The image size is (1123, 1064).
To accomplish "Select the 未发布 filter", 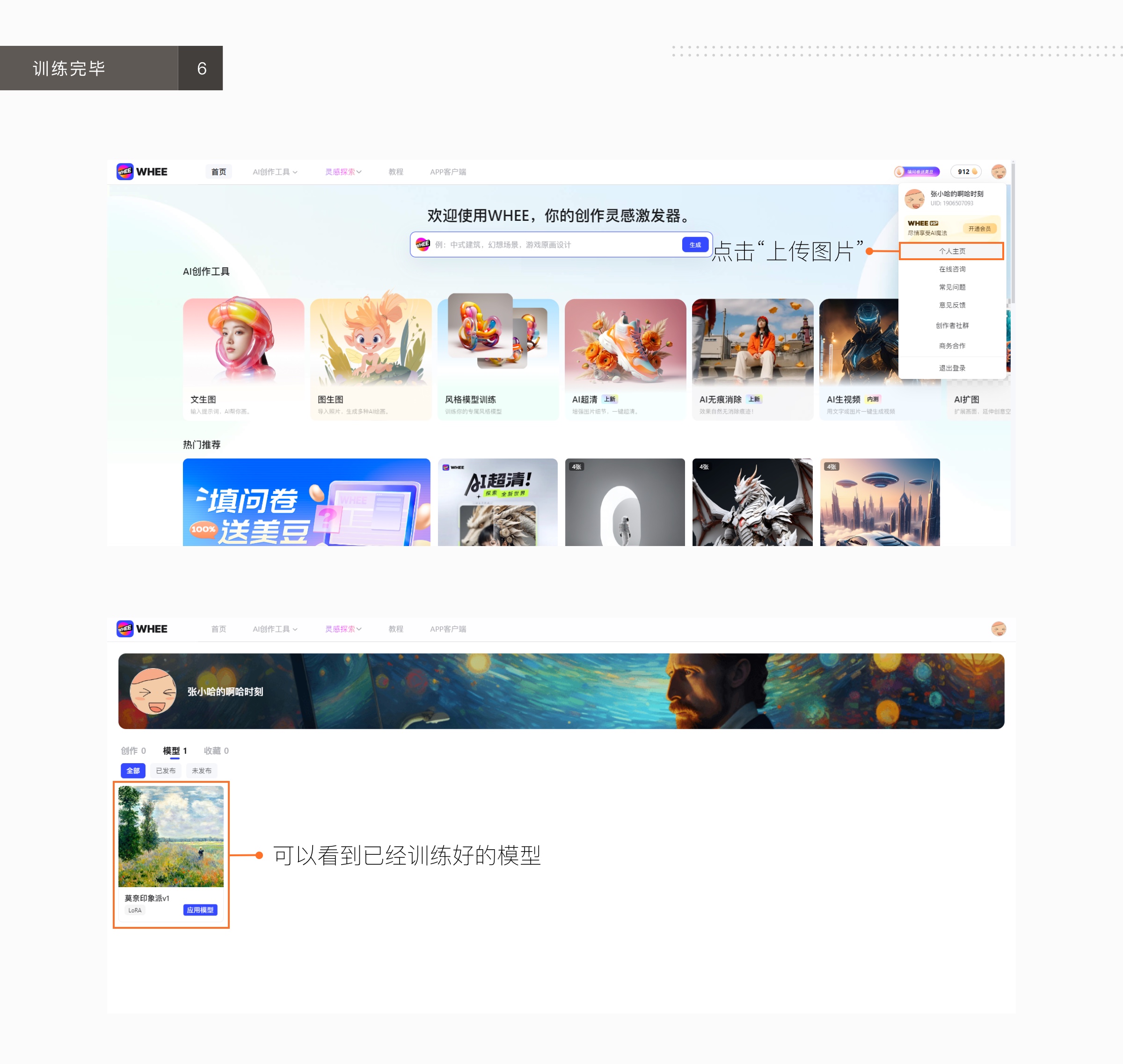I will click(x=201, y=770).
